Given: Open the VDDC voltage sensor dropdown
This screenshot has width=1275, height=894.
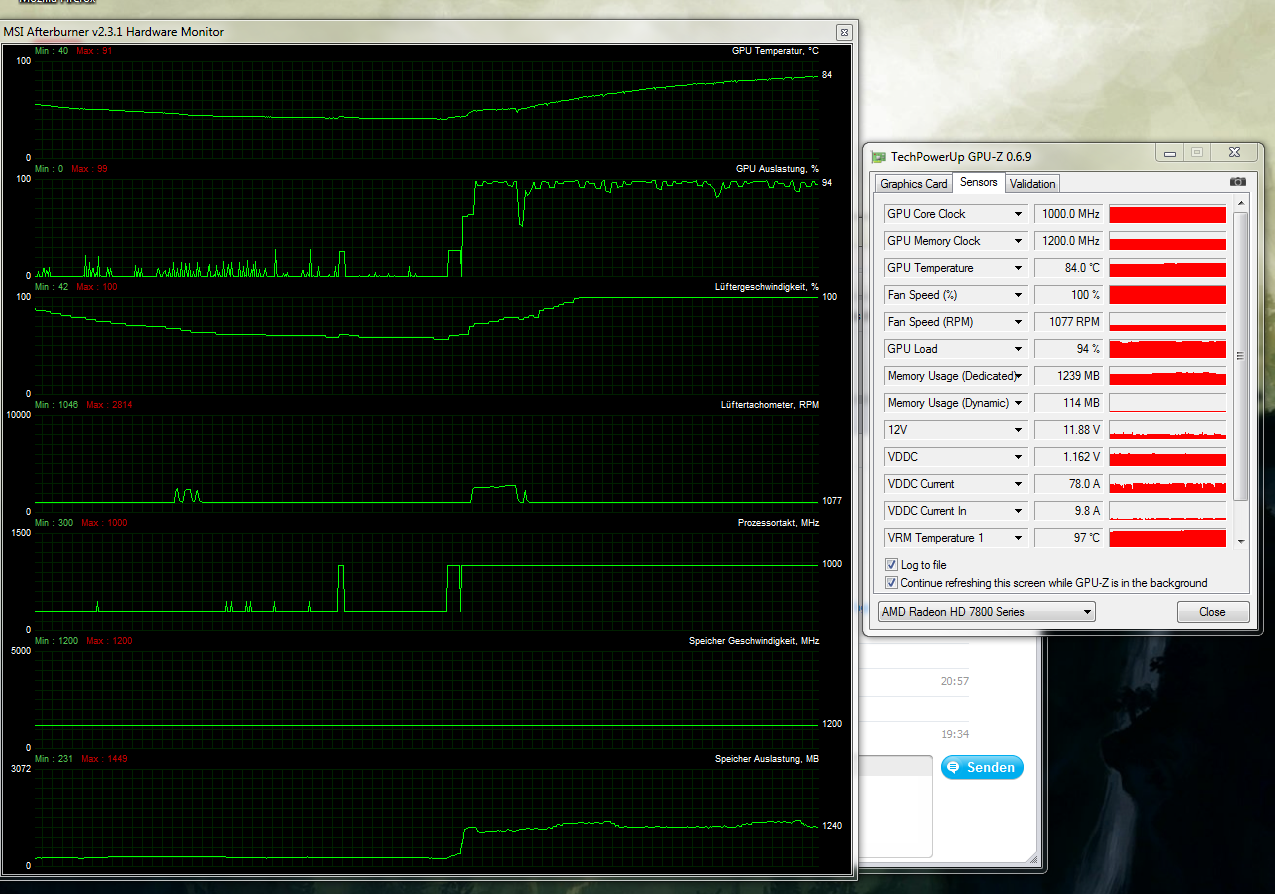Looking at the screenshot, I should click(x=1018, y=457).
